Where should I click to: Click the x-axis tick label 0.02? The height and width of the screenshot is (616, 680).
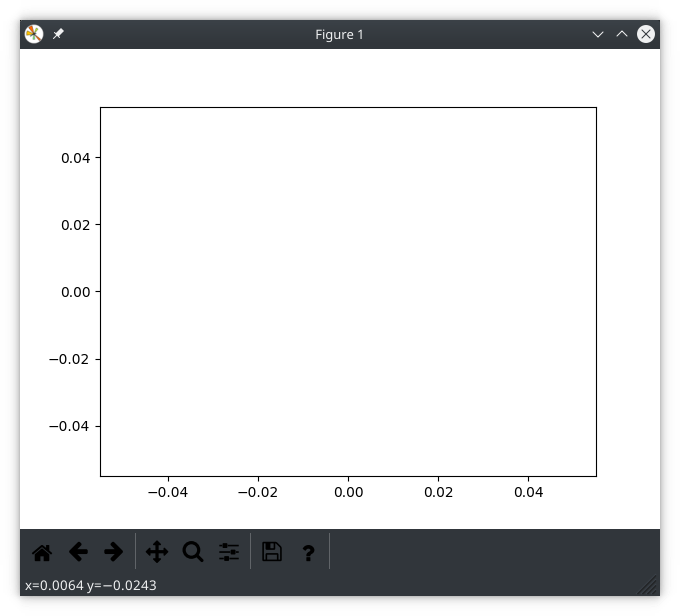click(438, 492)
